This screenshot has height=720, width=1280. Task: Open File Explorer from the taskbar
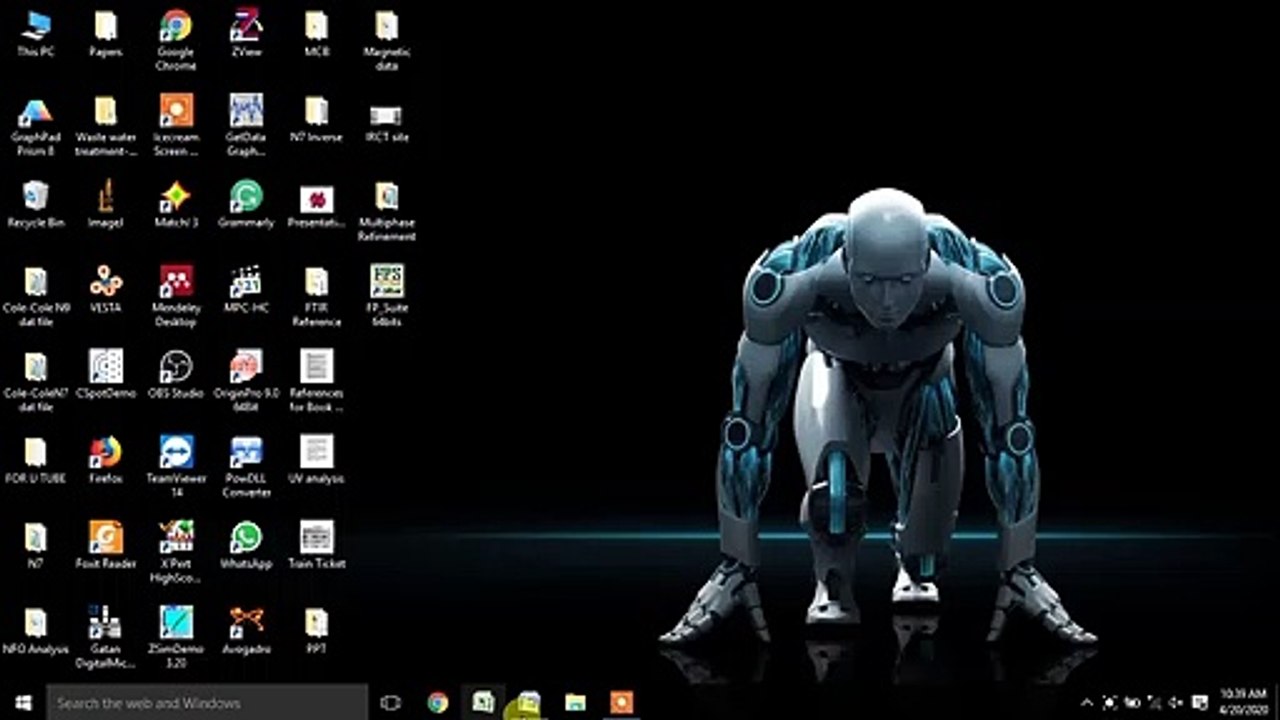point(575,703)
